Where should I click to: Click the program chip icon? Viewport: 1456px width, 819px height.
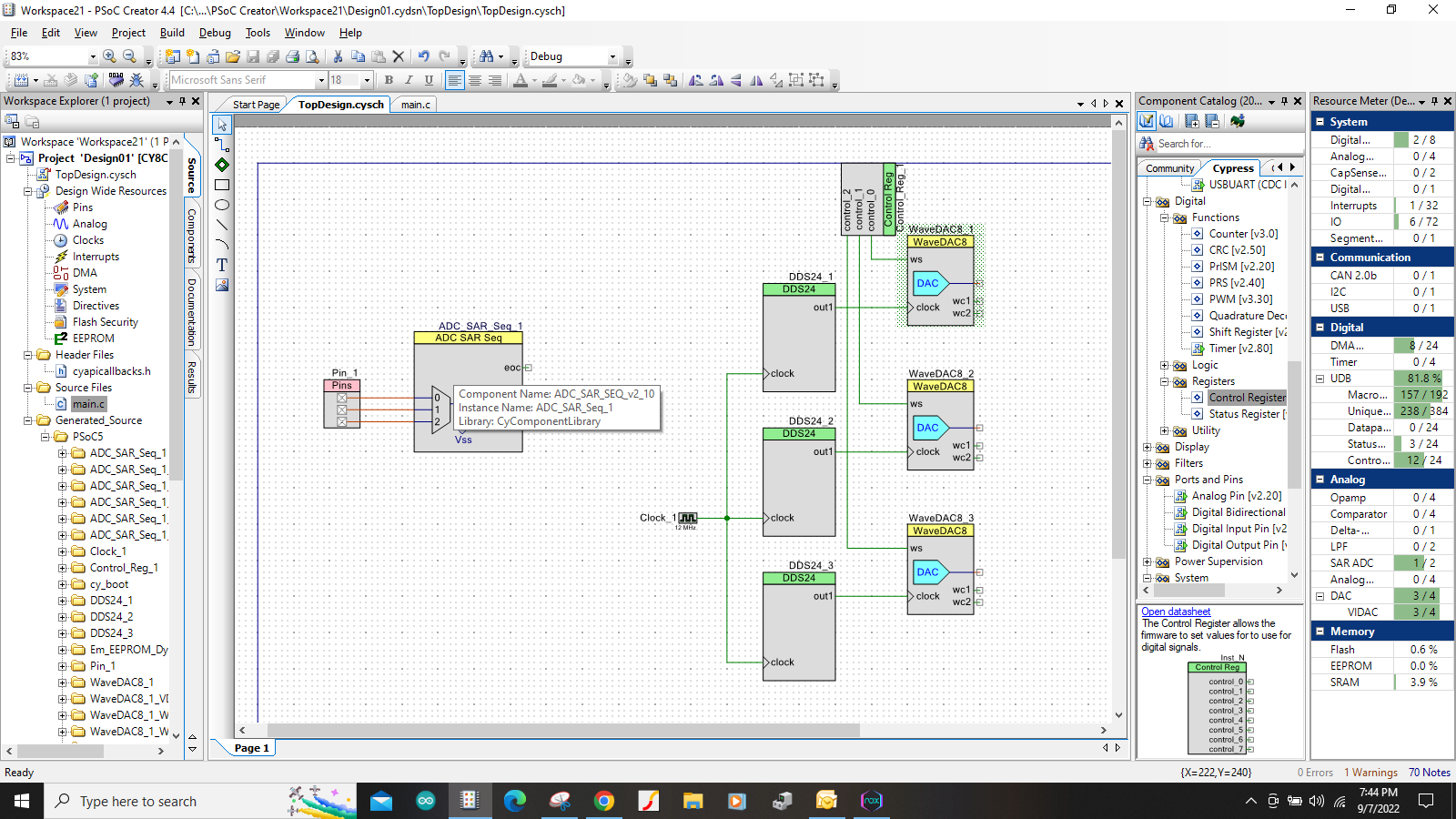click(x=116, y=80)
